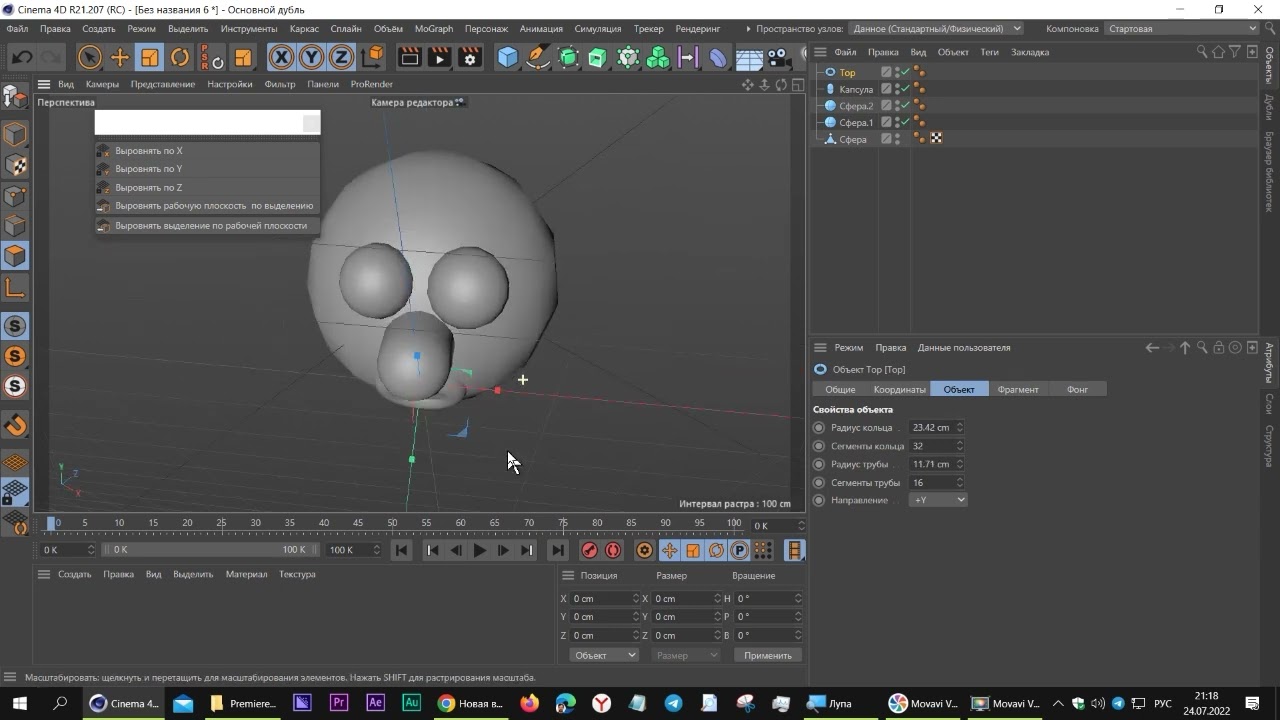Activate the Rotate tool in top toolbar
Viewport: 1280px width, 720px height.
(x=180, y=58)
